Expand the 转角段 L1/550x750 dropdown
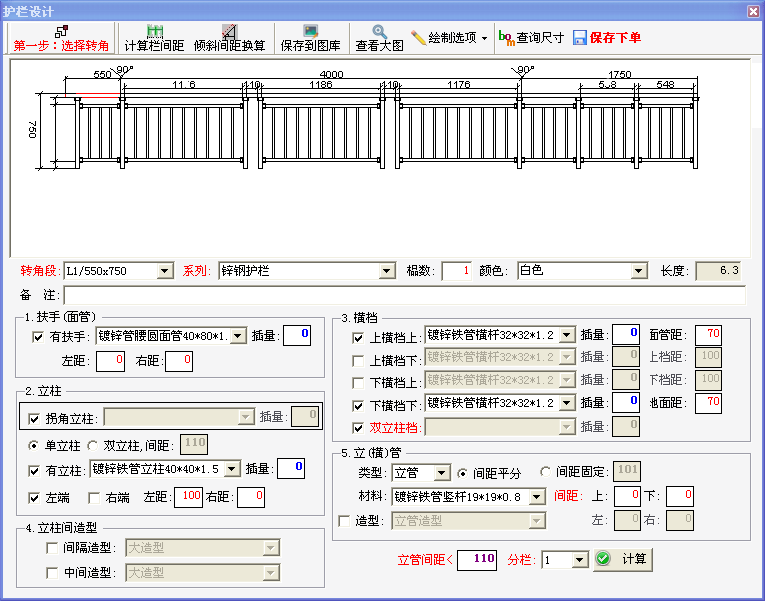This screenshot has width=765, height=601. (x=166, y=271)
